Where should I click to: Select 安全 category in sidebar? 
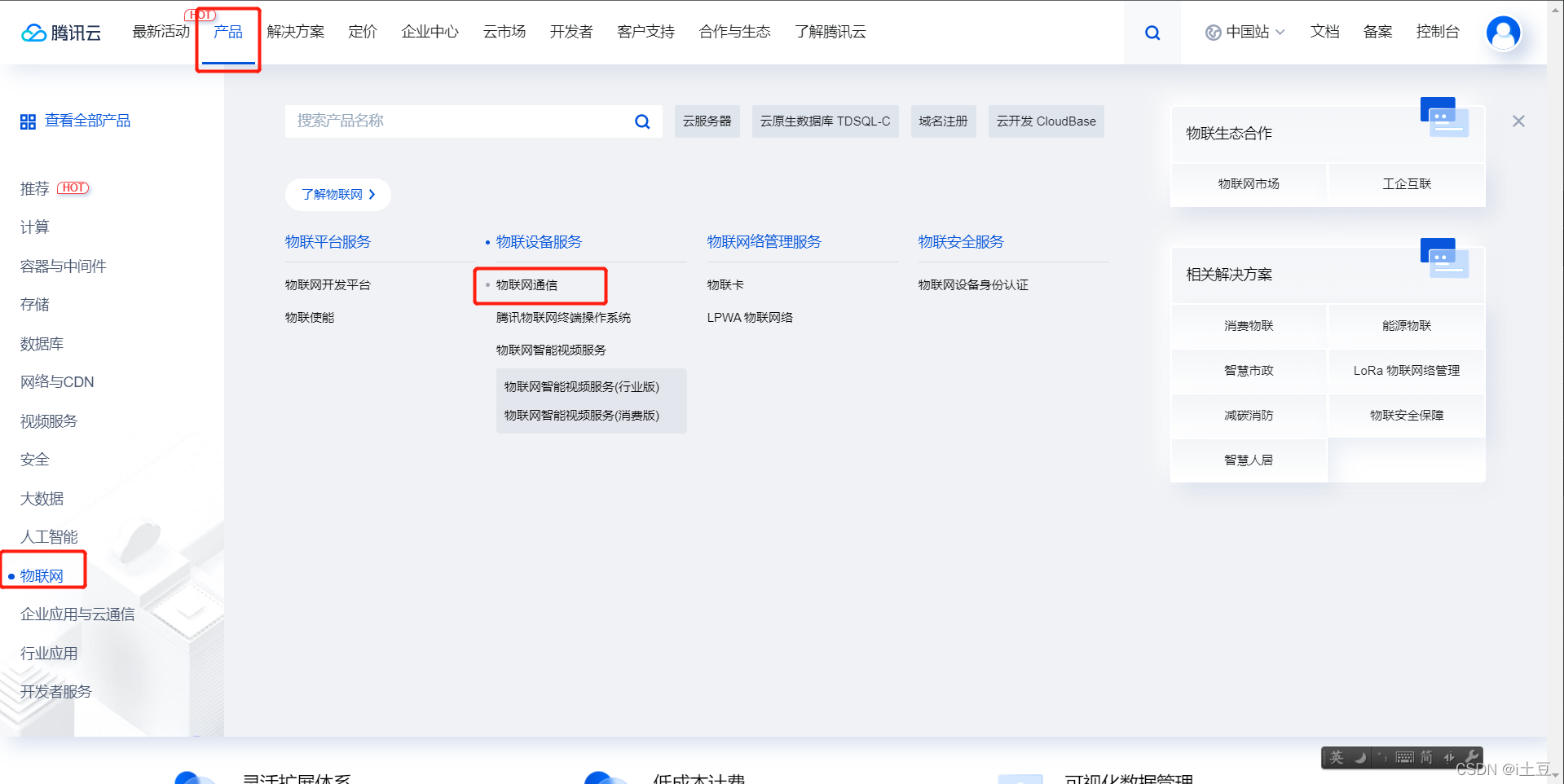click(35, 460)
